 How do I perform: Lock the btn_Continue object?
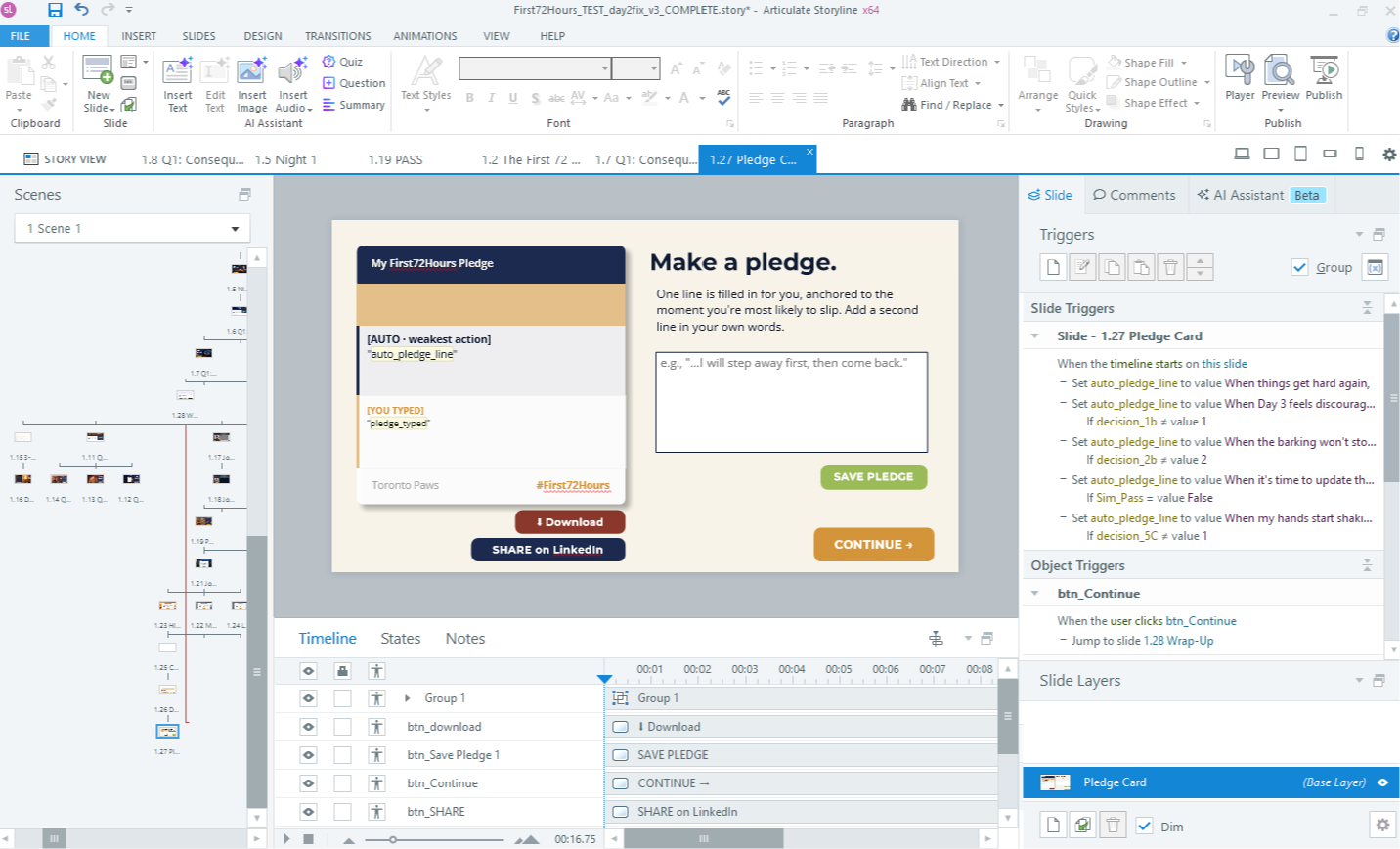342,783
